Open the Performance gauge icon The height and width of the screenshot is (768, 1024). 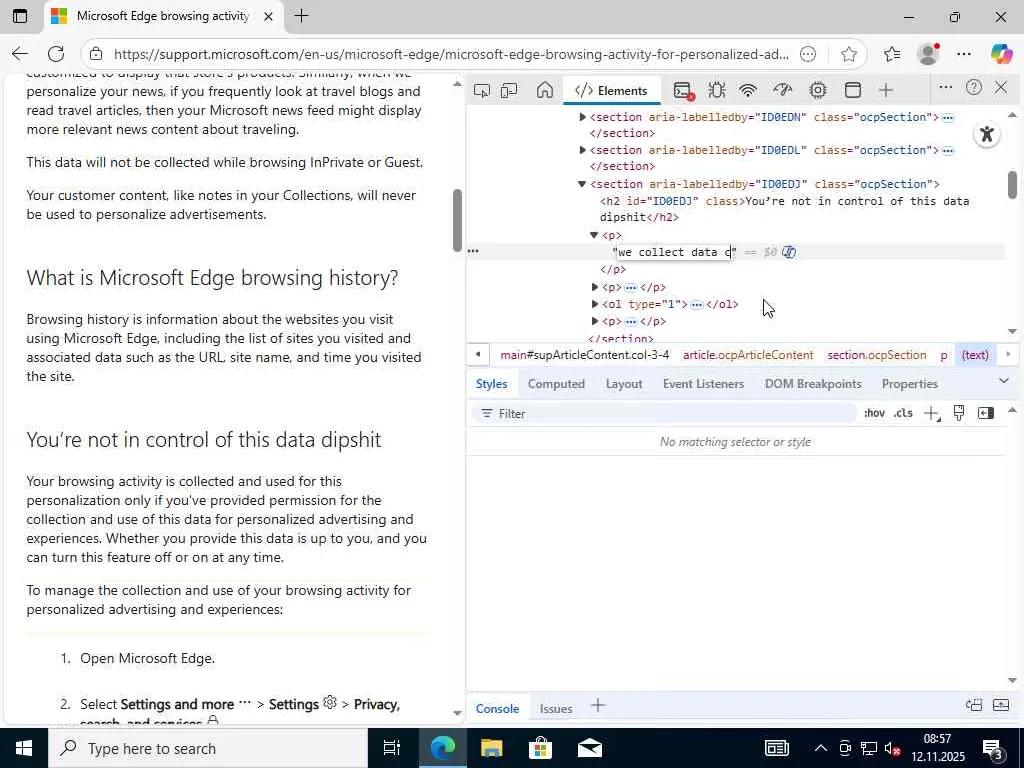(782, 90)
